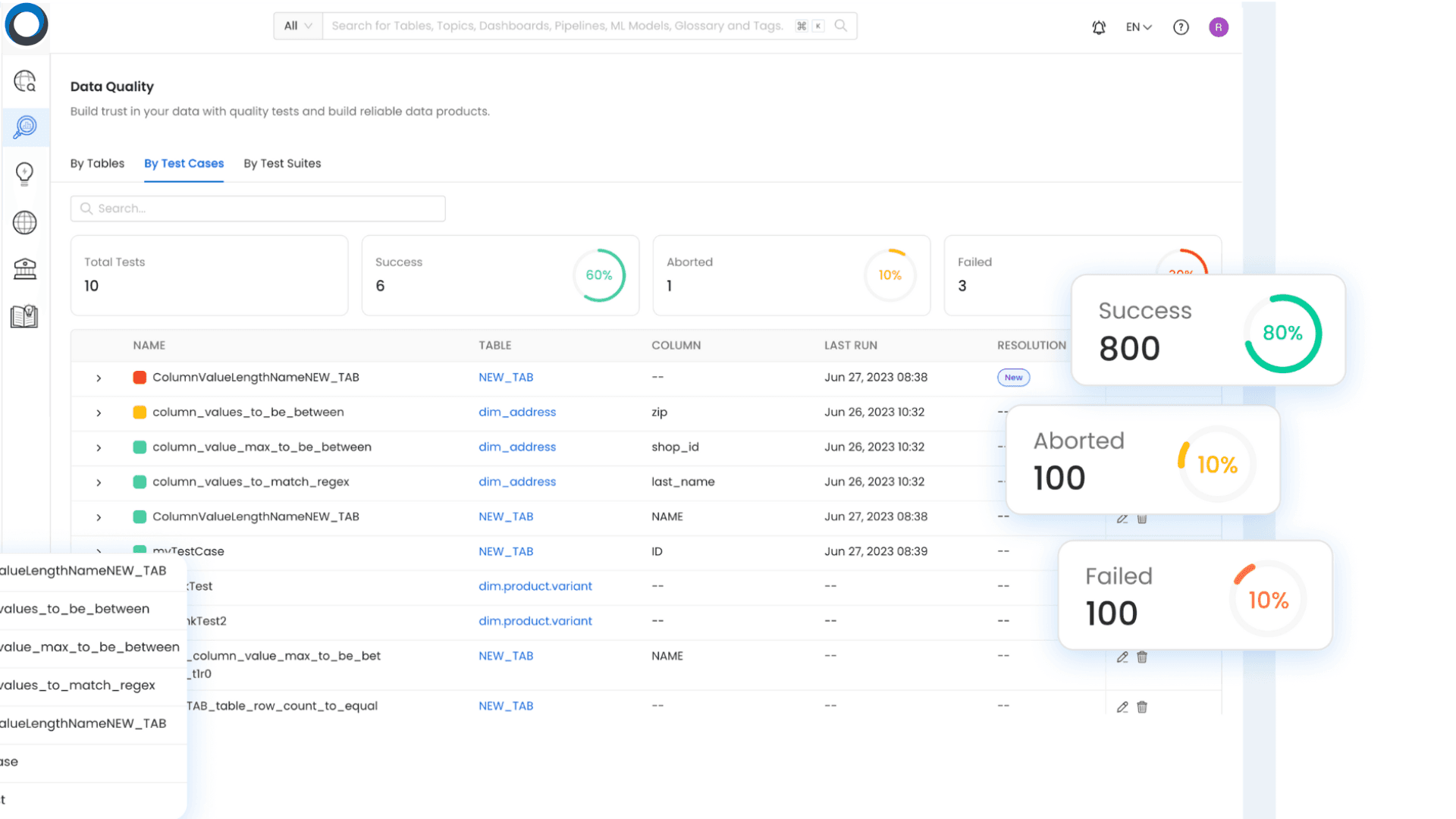The height and width of the screenshot is (819, 1456).
Task: Expand the column_values_to_be_between row
Action: click(x=99, y=413)
